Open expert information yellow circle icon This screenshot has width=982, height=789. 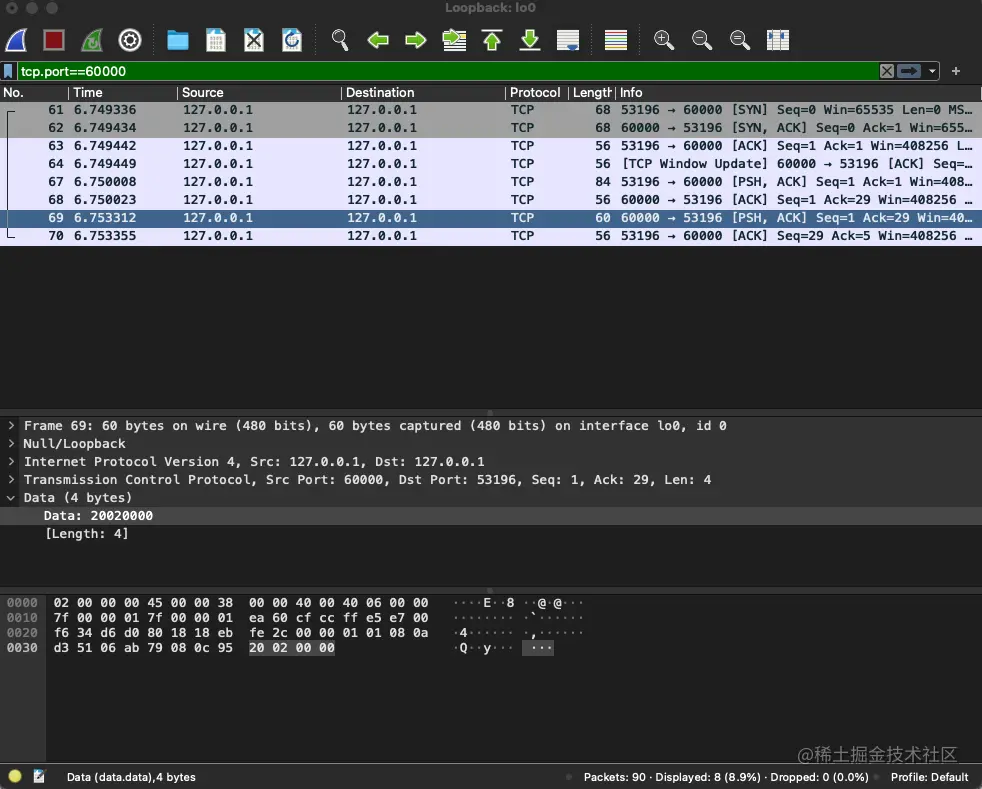15,776
